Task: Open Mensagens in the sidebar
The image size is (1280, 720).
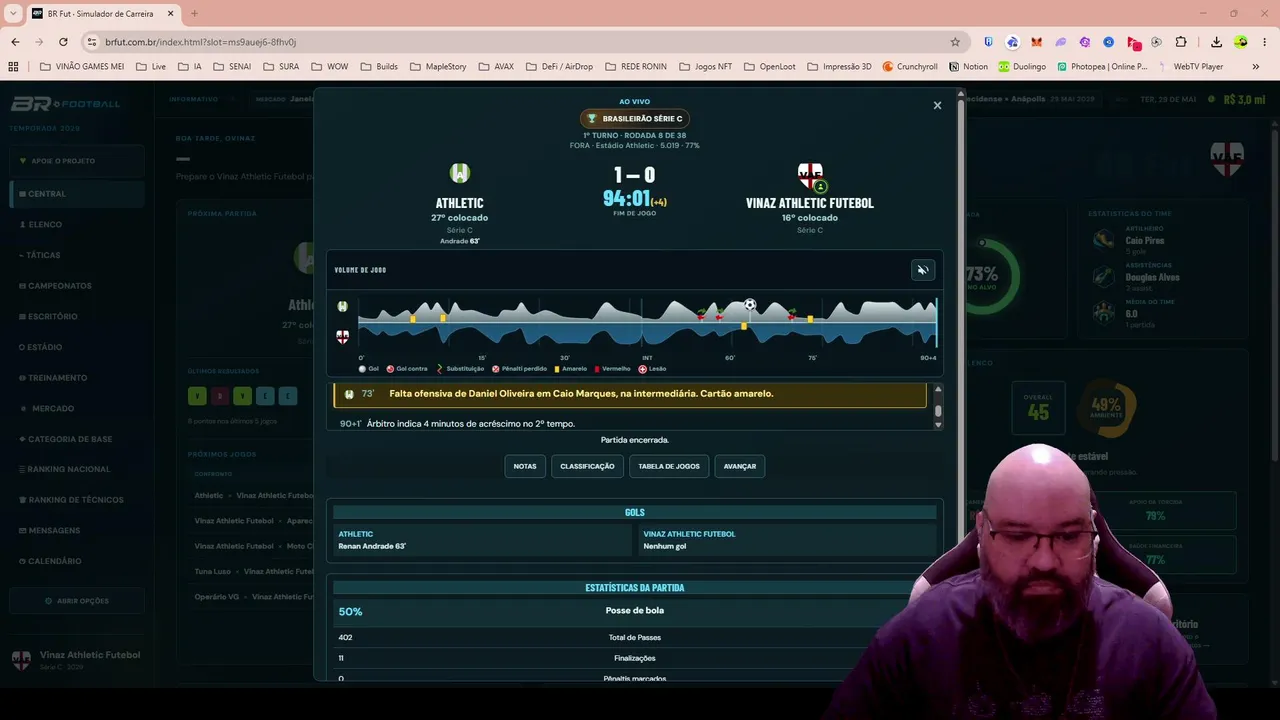Action: [77, 530]
